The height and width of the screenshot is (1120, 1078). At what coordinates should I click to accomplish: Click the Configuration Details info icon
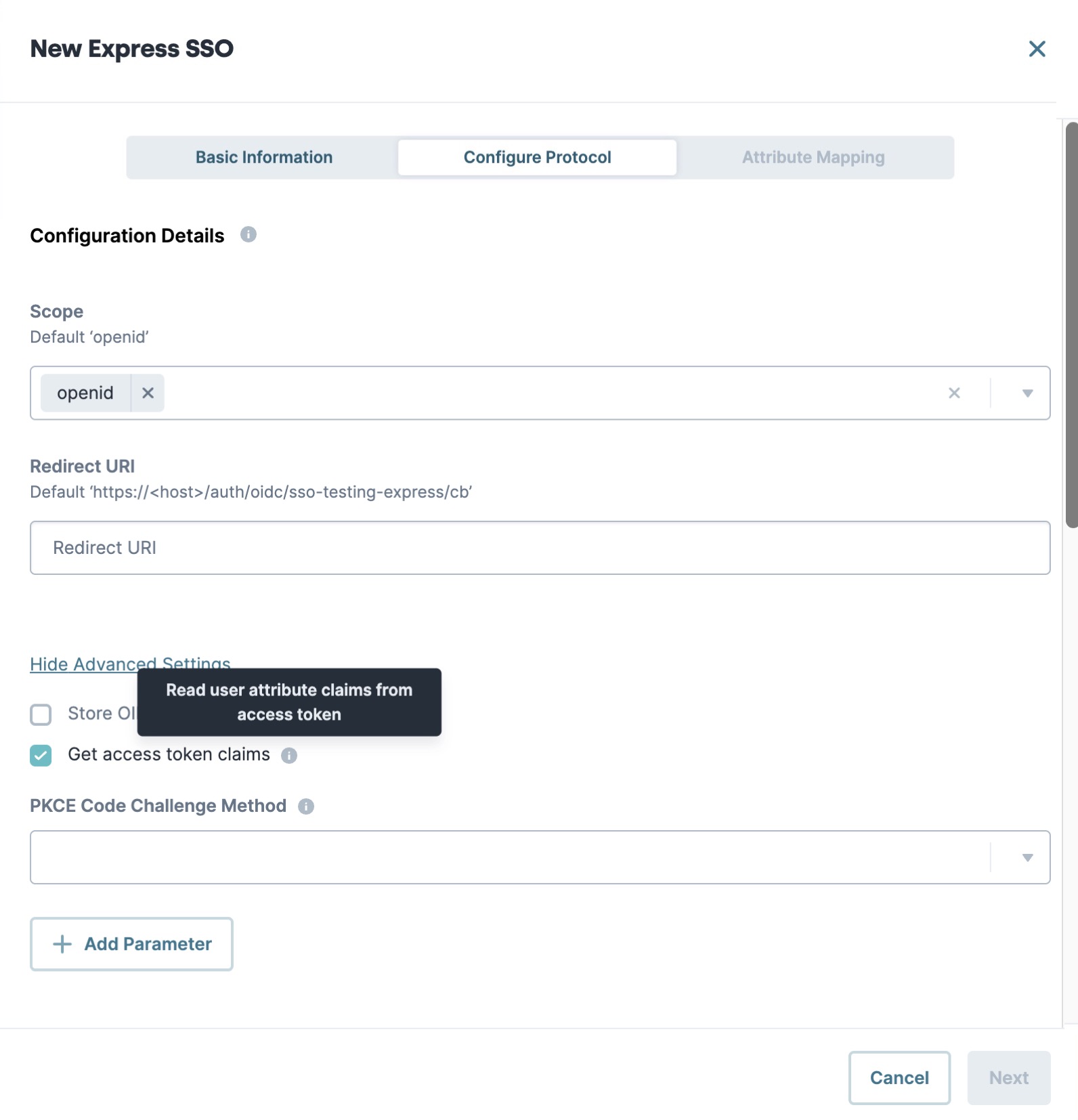(249, 234)
